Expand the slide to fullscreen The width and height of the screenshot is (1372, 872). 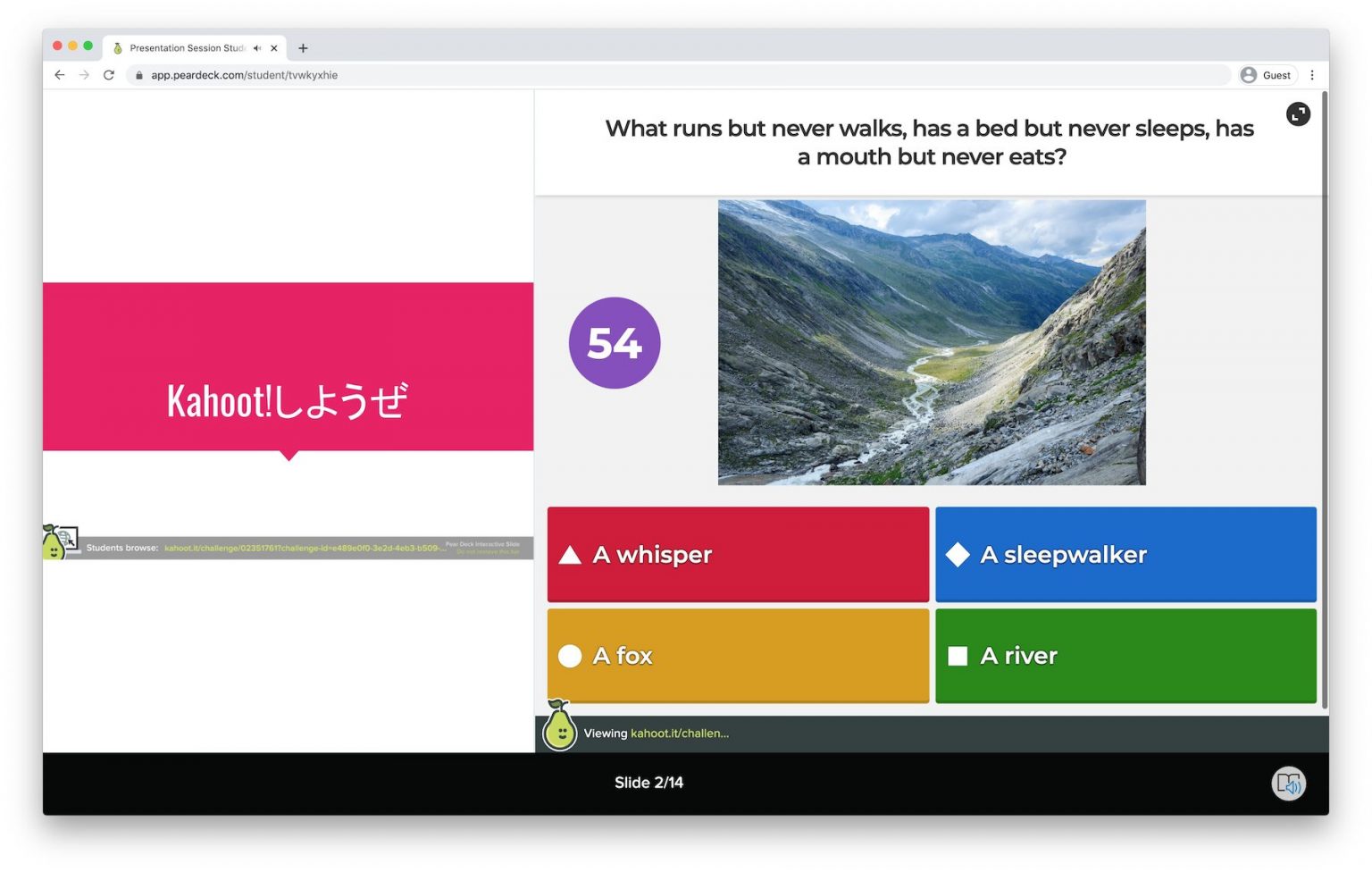[1298, 114]
